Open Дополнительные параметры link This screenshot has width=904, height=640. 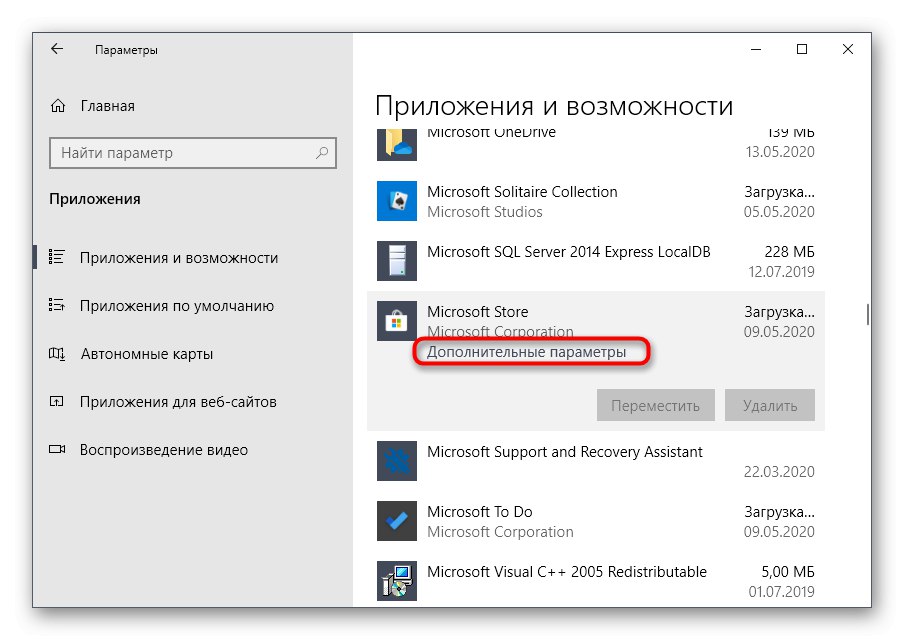[x=526, y=352]
